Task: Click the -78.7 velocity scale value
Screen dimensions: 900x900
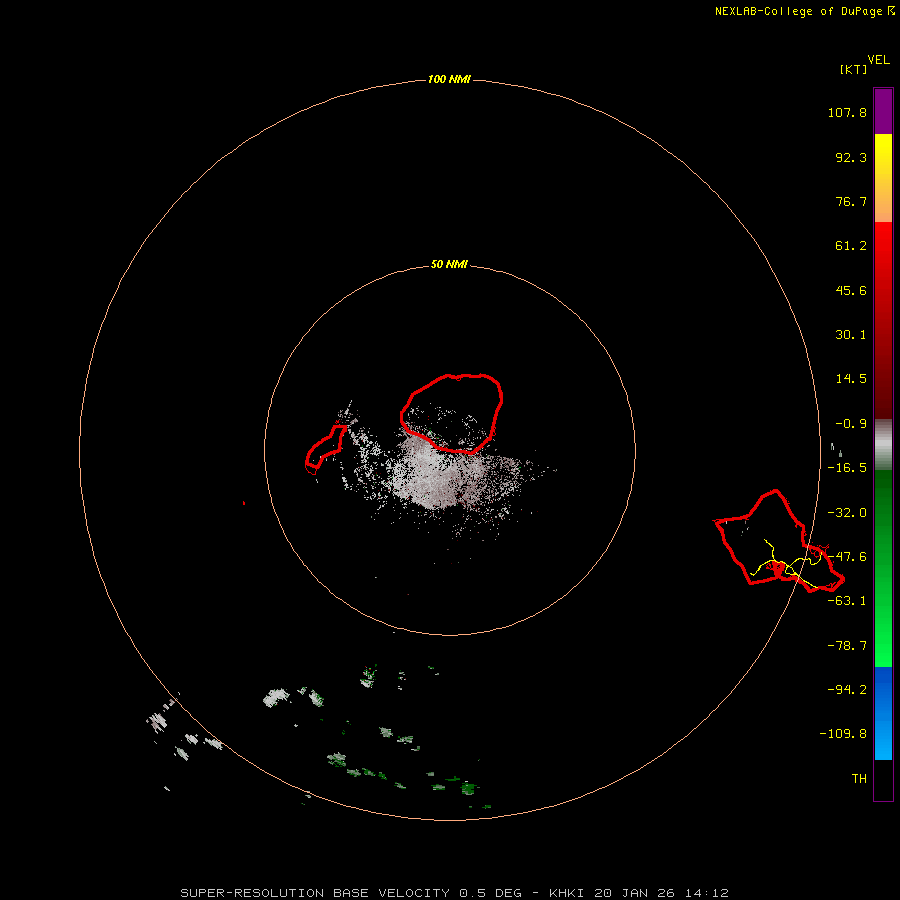Action: (x=847, y=646)
